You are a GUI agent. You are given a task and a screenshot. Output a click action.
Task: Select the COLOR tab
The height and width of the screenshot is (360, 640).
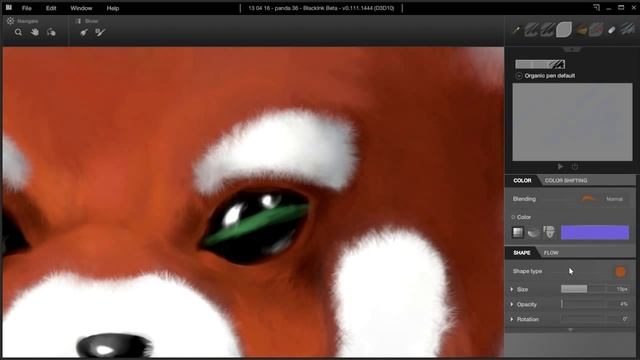(x=522, y=180)
